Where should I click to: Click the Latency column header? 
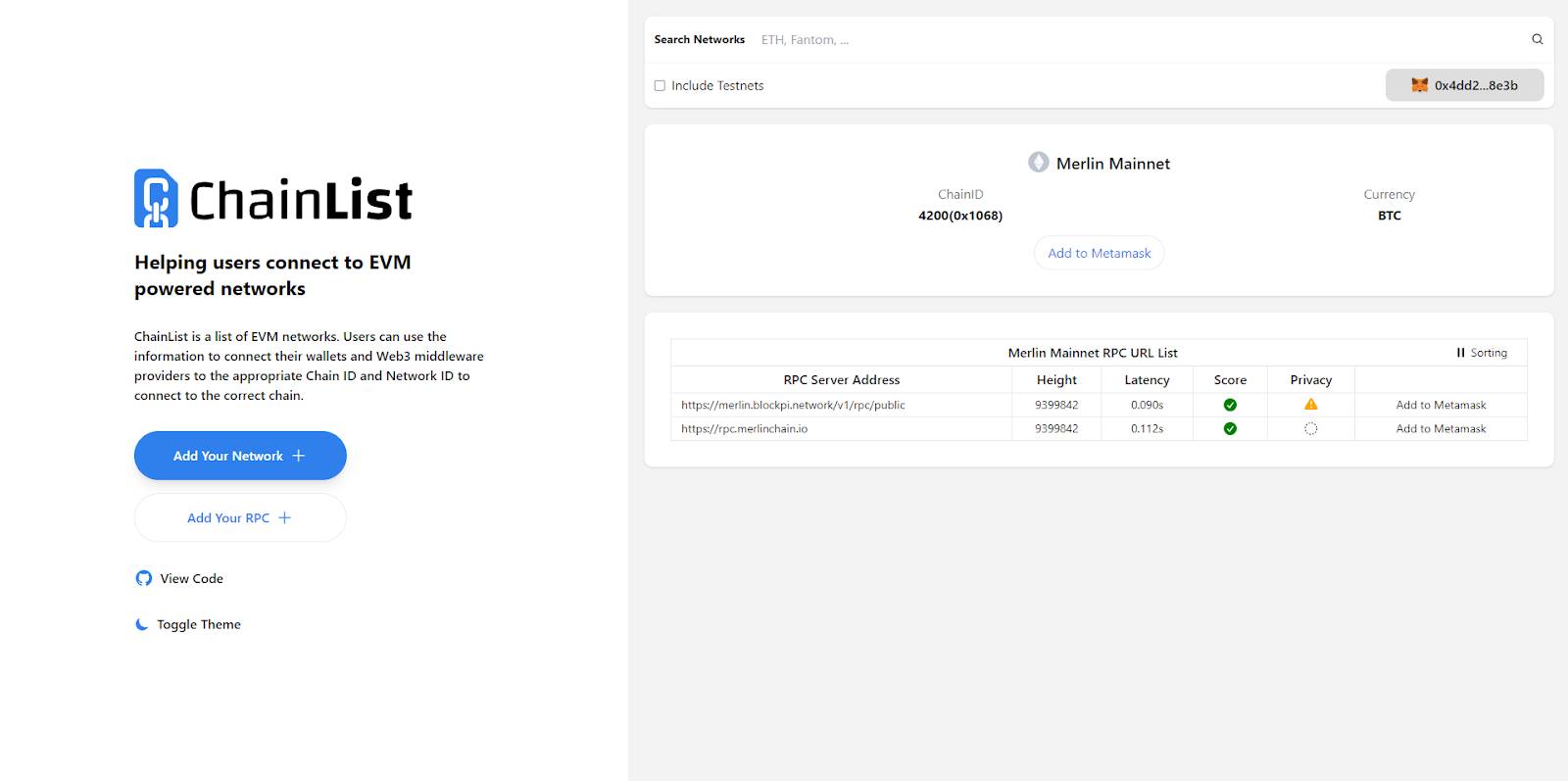1147,379
